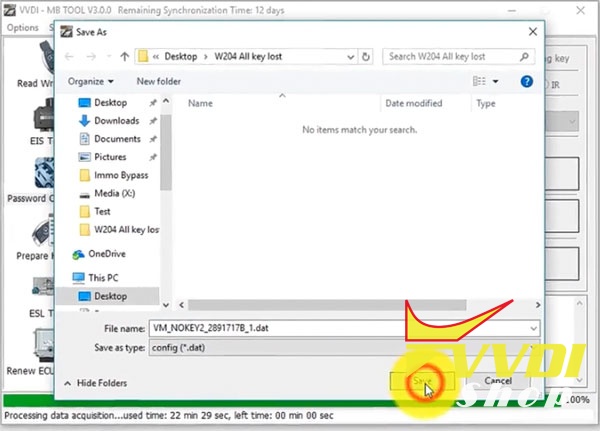Open the Organize menu
600x431 pixels.
pos(90,81)
